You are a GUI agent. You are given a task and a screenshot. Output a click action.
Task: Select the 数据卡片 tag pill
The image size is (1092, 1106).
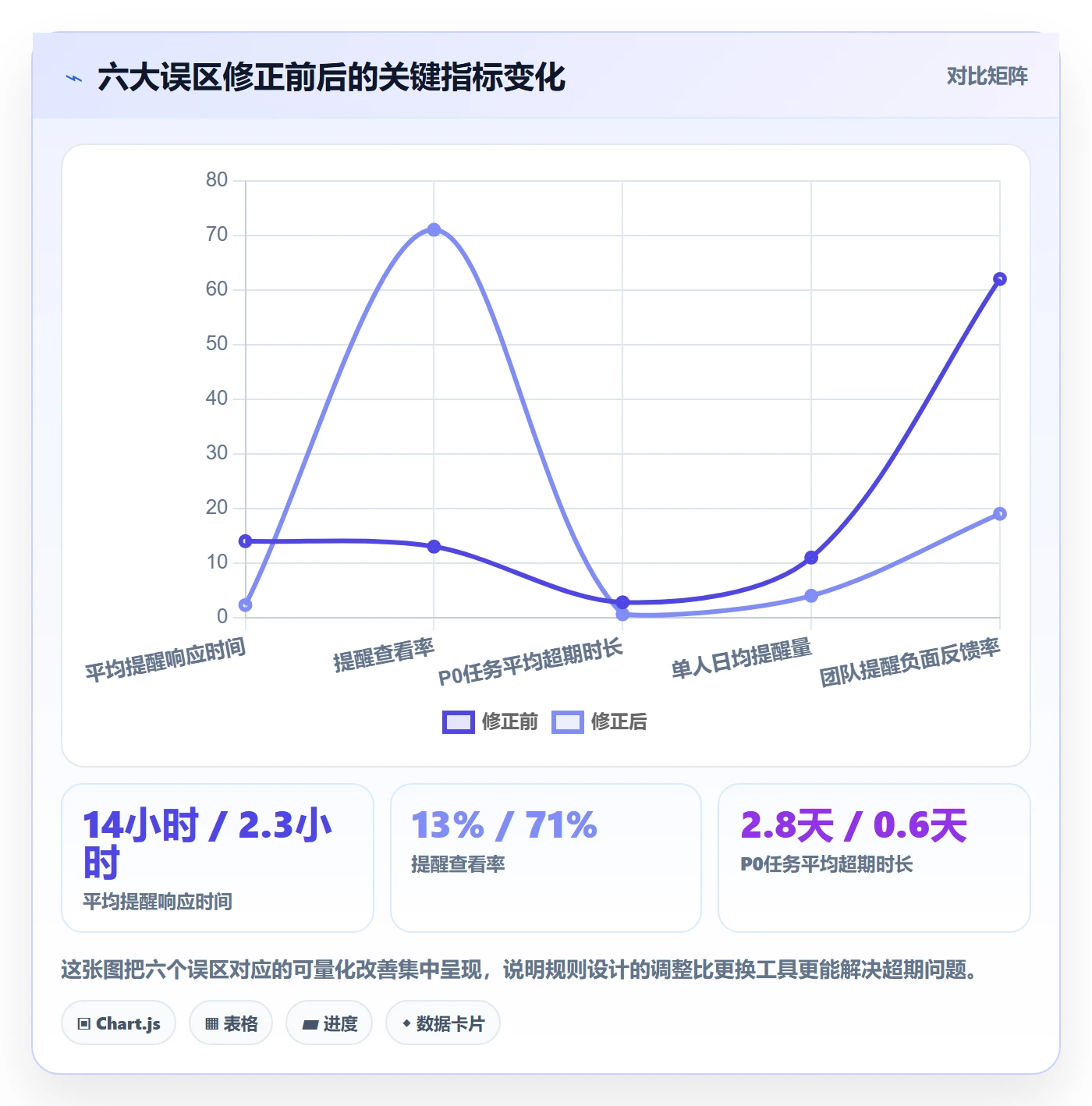[x=443, y=1023]
